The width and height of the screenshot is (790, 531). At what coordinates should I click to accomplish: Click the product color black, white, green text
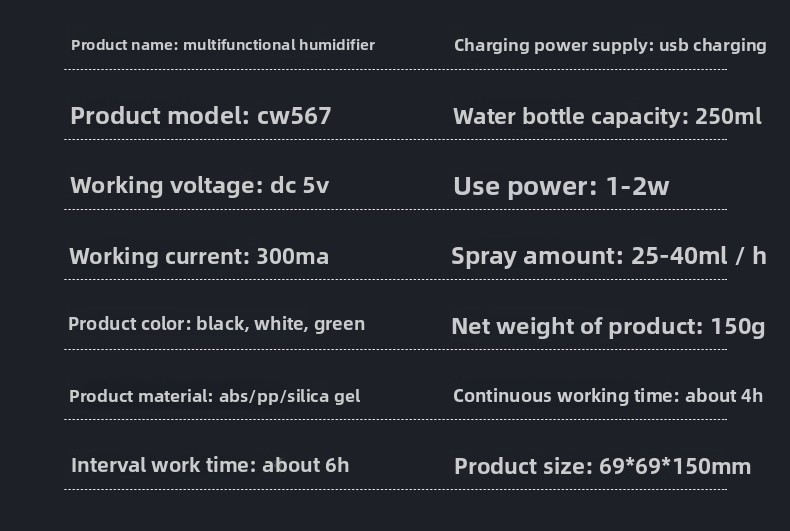216,324
